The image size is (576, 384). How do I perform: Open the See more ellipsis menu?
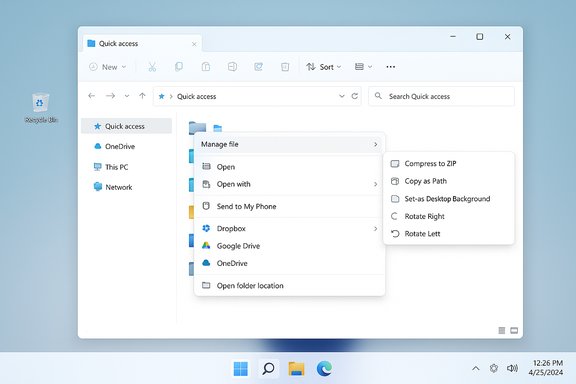pyautogui.click(x=391, y=67)
